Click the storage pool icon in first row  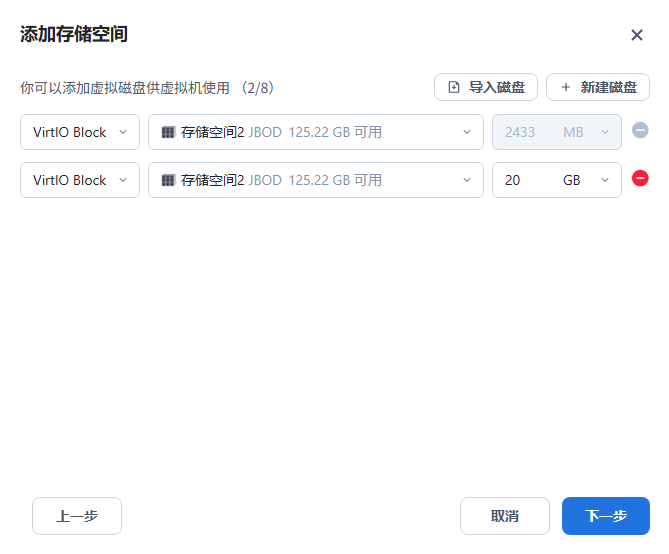(x=168, y=132)
